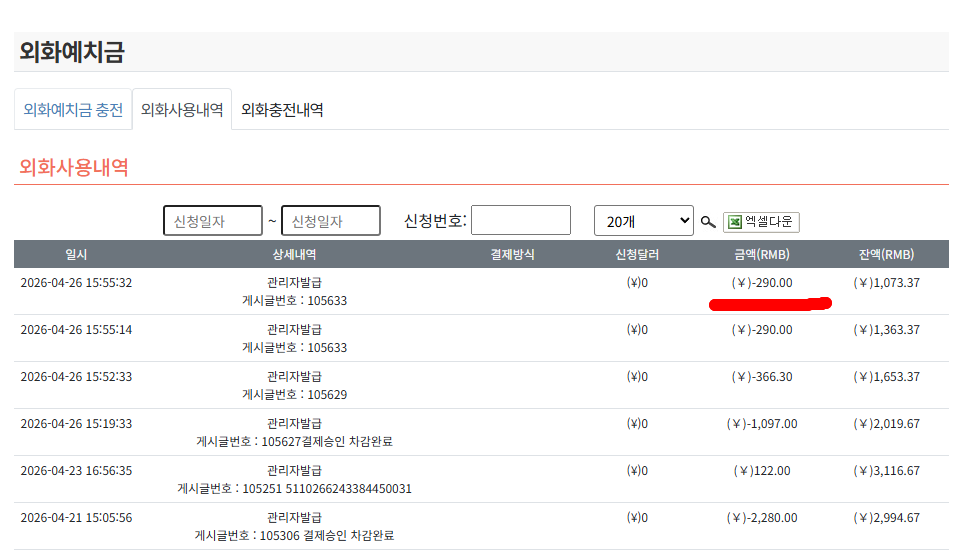This screenshot has height=557, width=961.
Task: Select the 외화사용내역 tab
Action: (182, 110)
